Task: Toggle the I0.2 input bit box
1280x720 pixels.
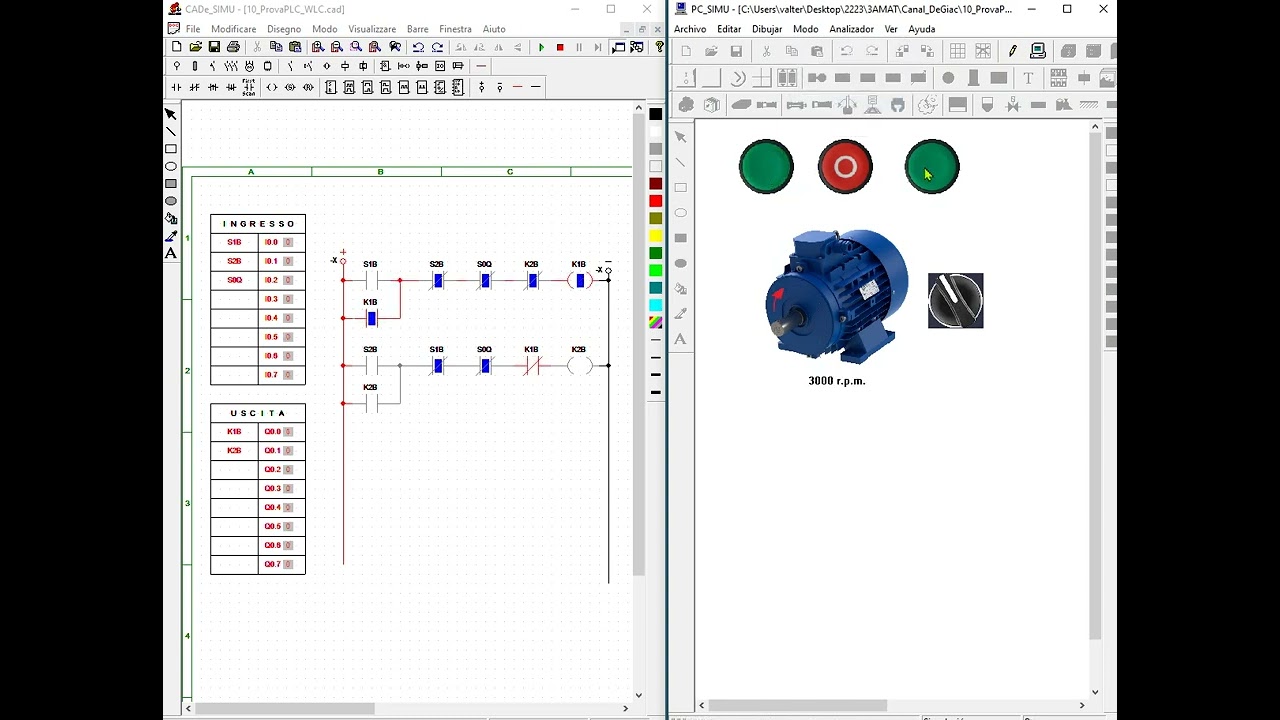Action: point(287,280)
